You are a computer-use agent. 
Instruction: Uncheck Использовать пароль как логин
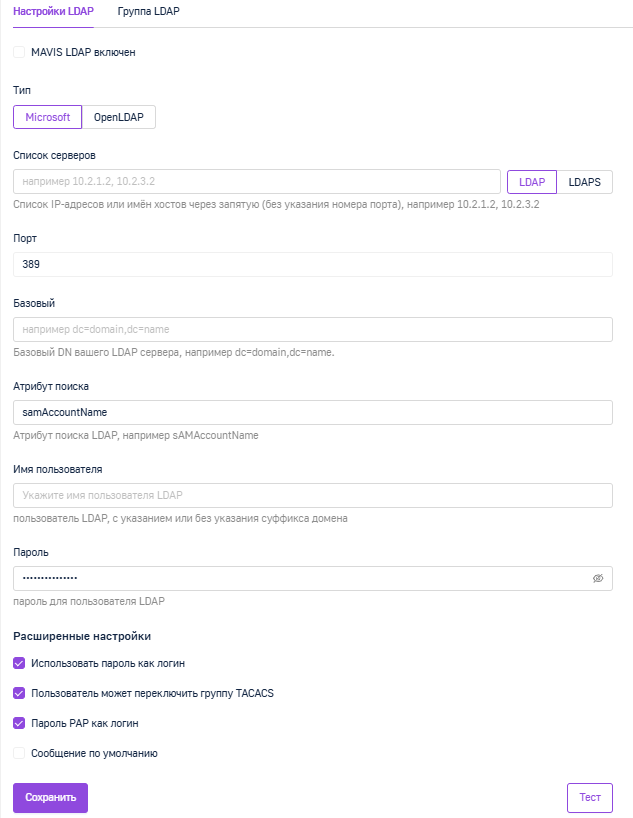tap(19, 663)
